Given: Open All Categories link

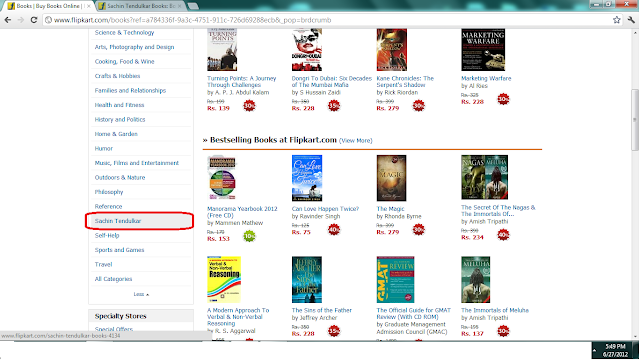Looking at the screenshot, I should [x=113, y=279].
